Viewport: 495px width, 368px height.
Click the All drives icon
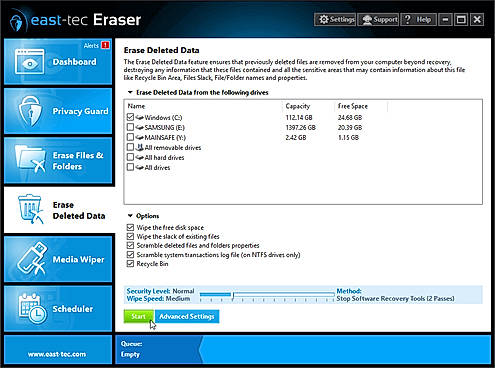click(x=140, y=167)
